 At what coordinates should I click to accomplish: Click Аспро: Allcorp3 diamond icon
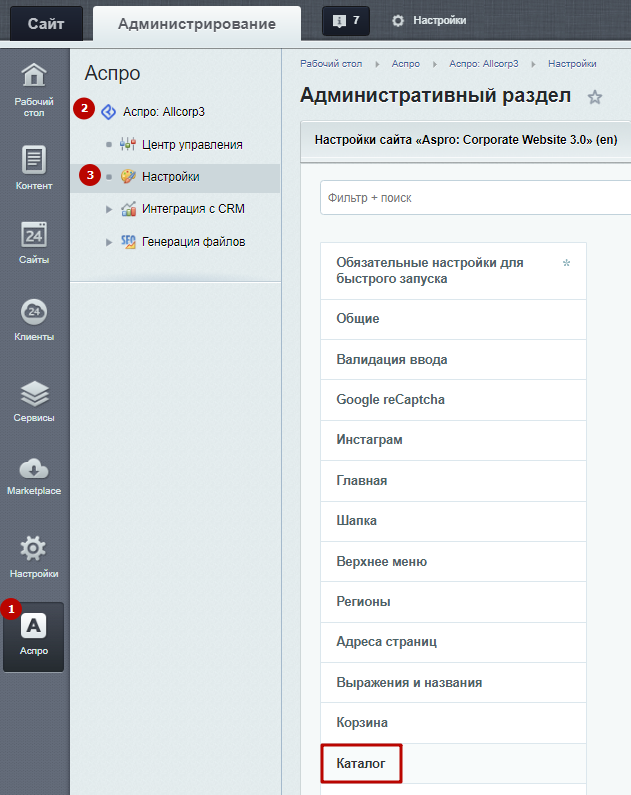click(x=108, y=112)
